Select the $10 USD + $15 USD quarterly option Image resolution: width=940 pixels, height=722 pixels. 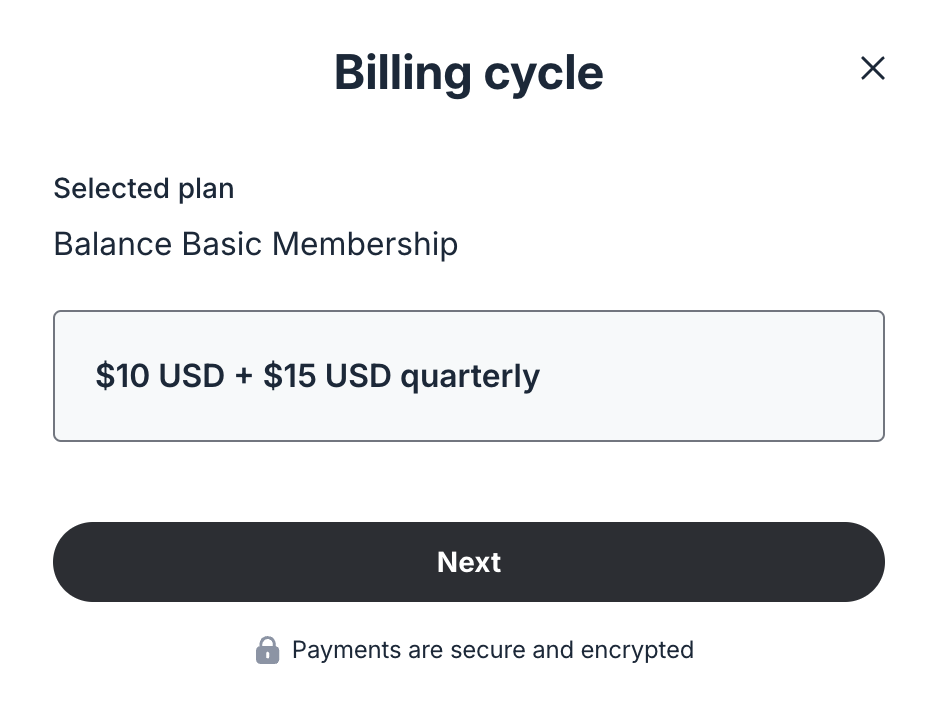(469, 376)
